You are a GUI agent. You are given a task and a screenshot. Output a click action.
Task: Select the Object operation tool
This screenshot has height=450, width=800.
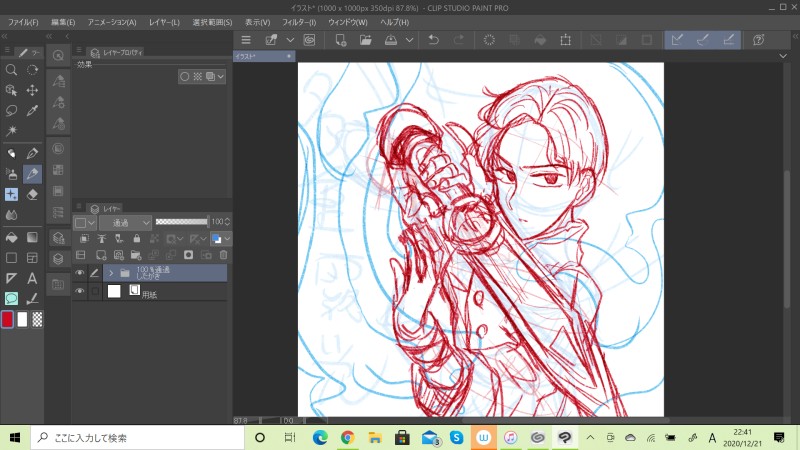(11, 90)
